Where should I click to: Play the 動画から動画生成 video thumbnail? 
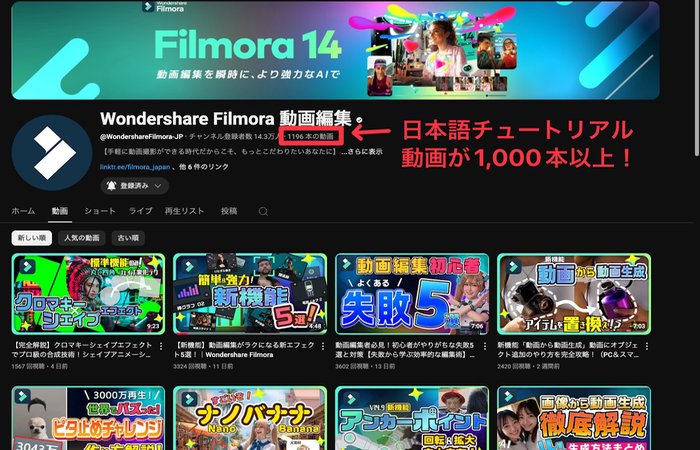573,292
